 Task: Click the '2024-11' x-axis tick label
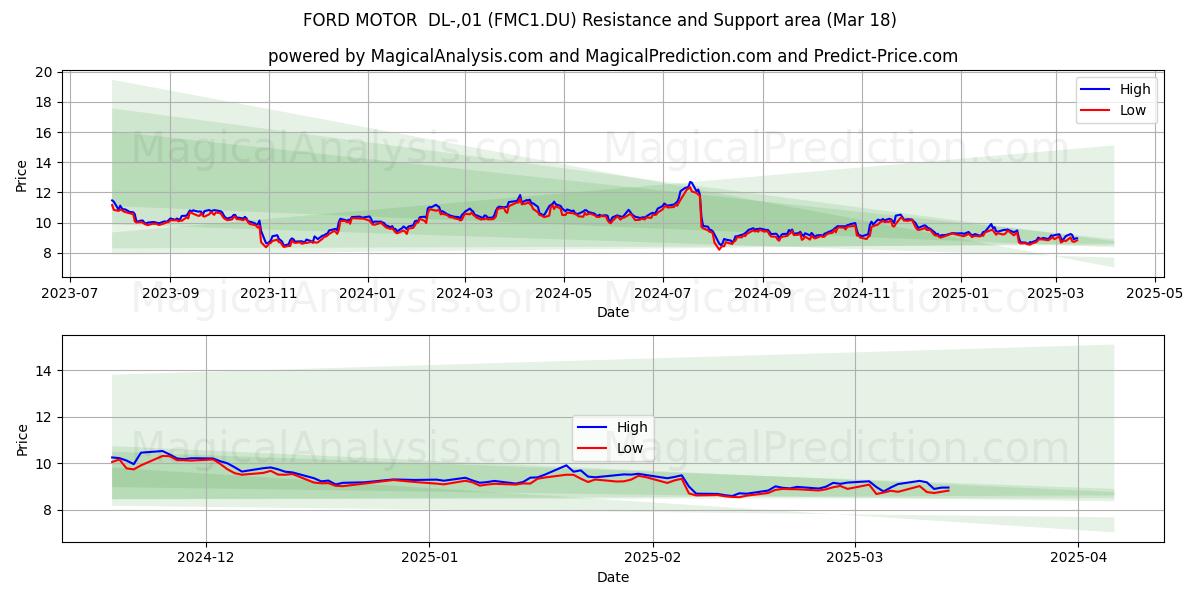(x=861, y=294)
